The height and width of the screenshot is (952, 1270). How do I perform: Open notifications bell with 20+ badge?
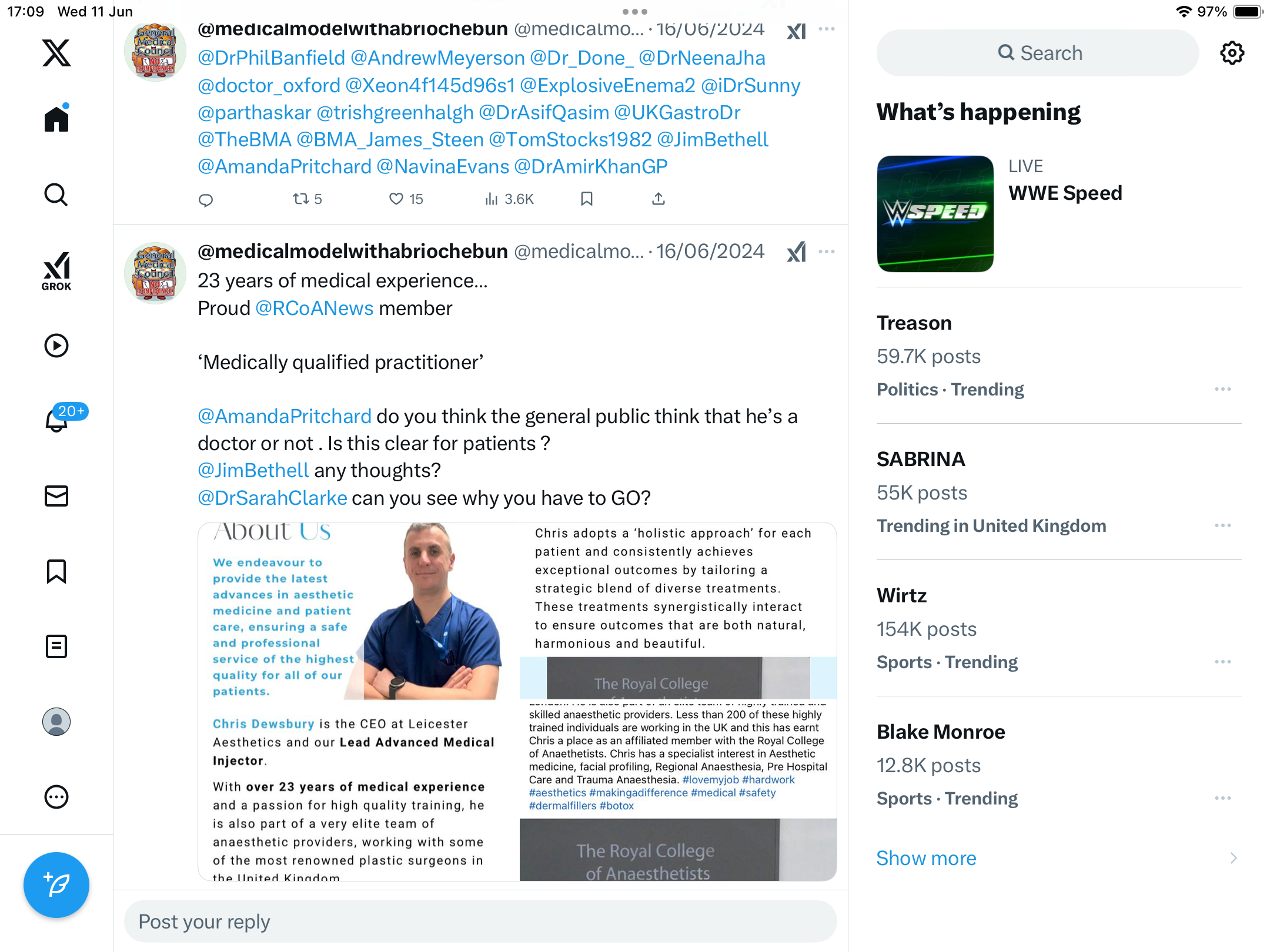58,420
